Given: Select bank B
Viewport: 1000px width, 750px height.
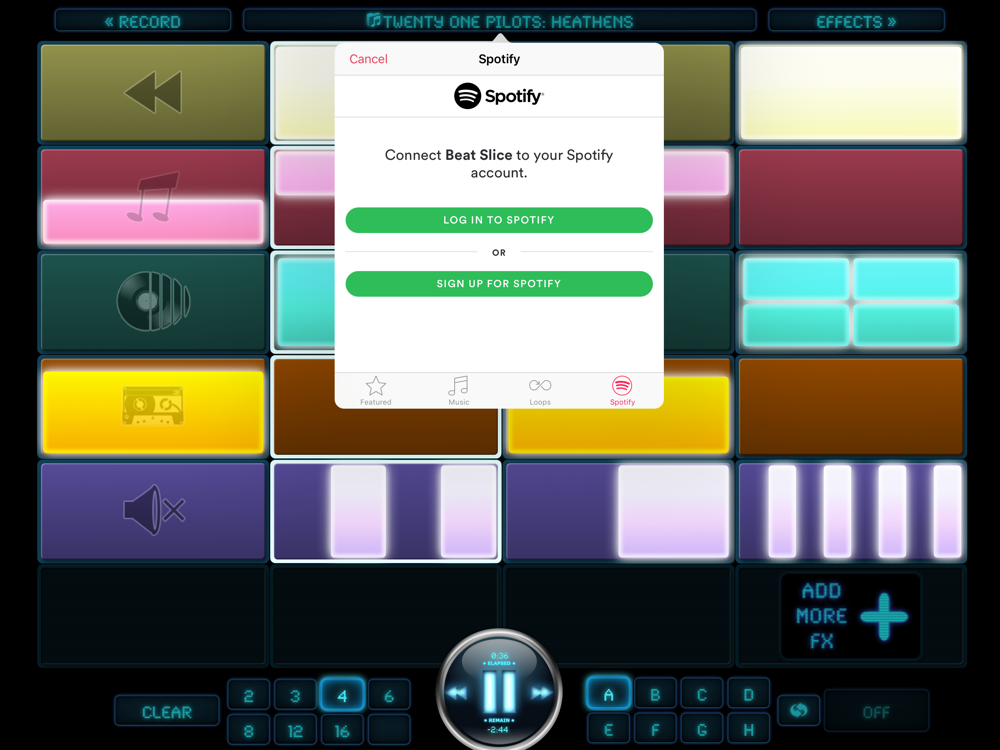Looking at the screenshot, I should tap(655, 694).
